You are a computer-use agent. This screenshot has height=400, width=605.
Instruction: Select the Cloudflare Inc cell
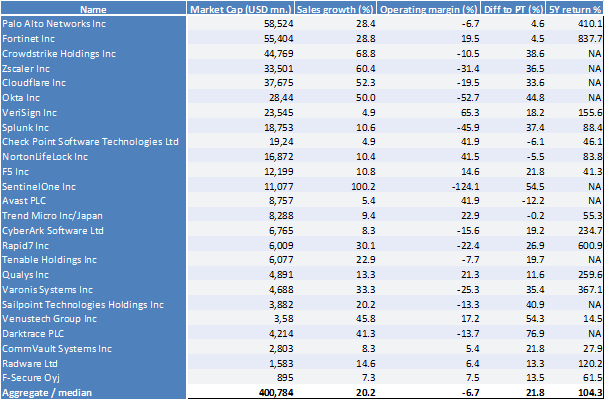coord(34,83)
